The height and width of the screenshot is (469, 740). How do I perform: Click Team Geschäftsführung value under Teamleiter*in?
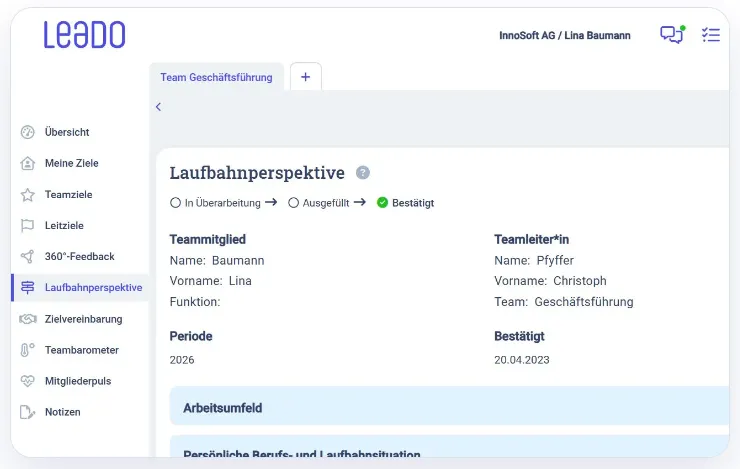click(584, 302)
